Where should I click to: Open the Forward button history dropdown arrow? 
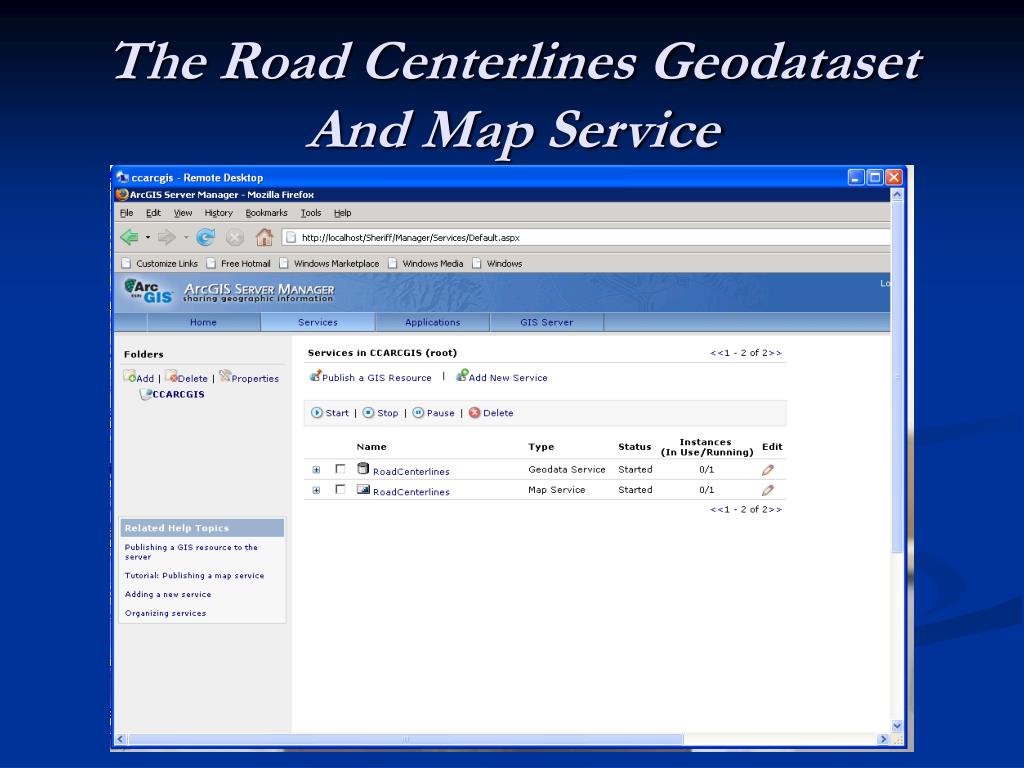[186, 237]
